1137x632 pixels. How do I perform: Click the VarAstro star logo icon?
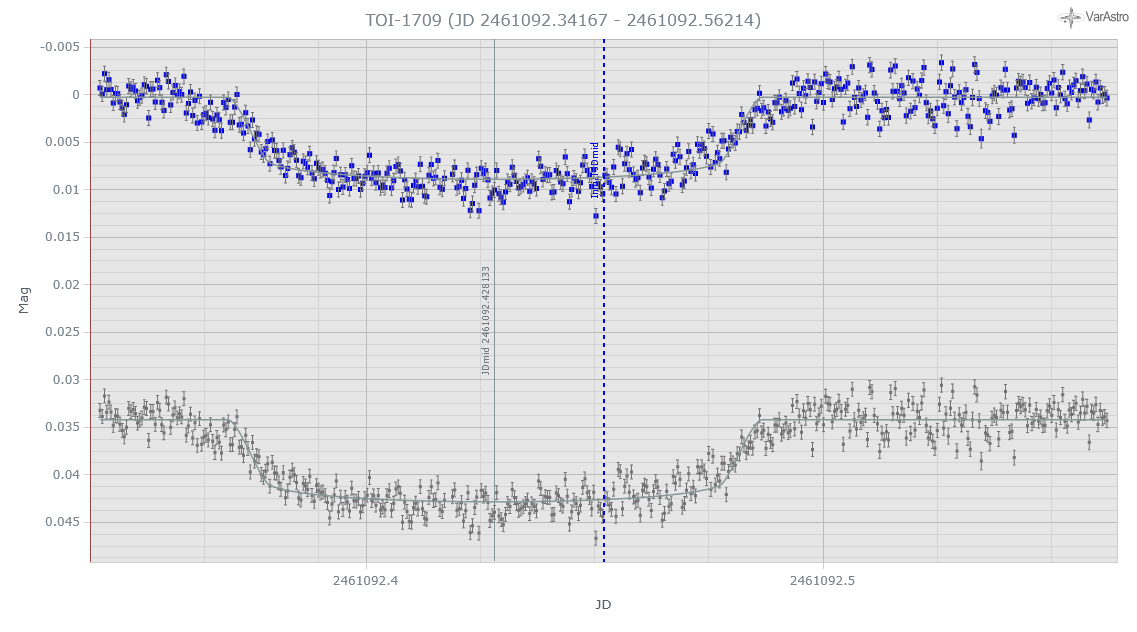(x=1071, y=17)
